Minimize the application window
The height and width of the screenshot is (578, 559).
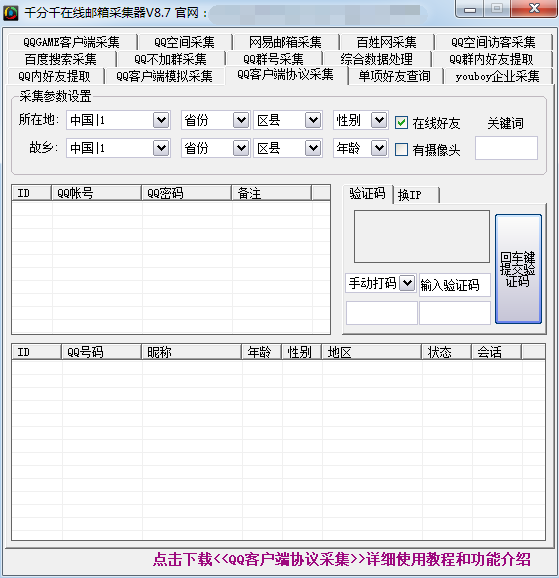[x=469, y=9]
